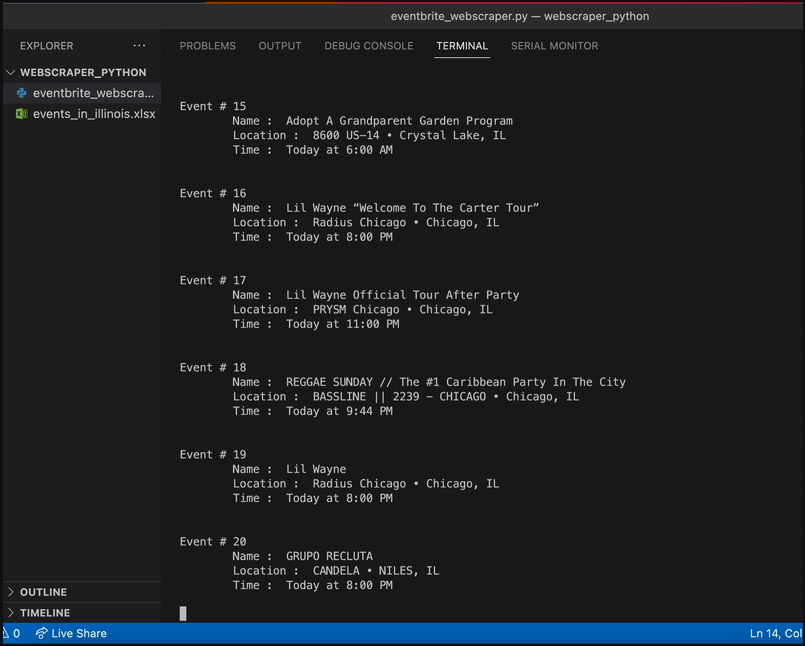Viewport: 805px width, 646px height.
Task: Click the Lil Wayne "Welcome To The Carter Tour" name
Action: (412, 208)
